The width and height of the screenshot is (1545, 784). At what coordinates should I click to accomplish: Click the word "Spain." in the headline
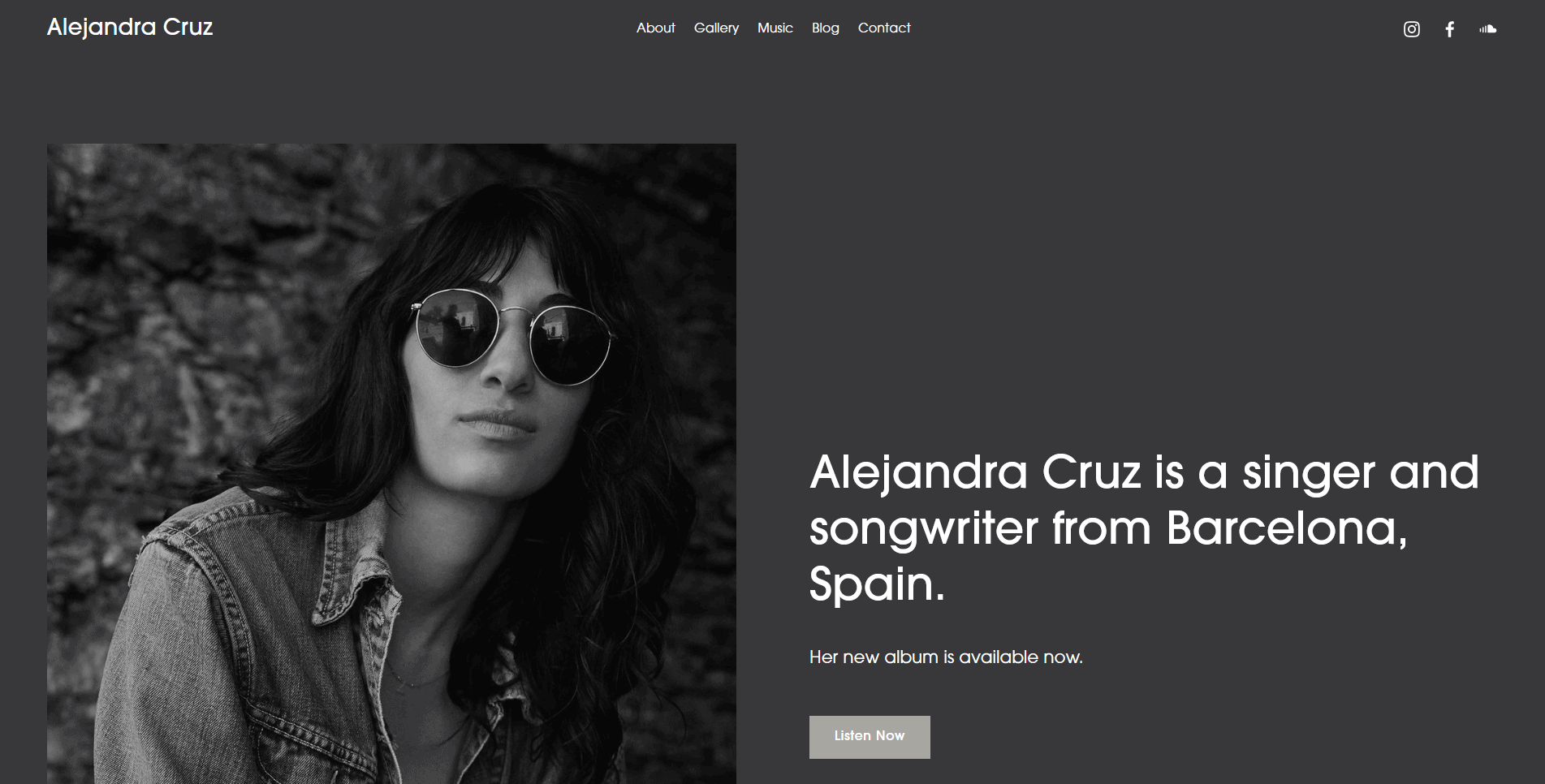tap(878, 584)
